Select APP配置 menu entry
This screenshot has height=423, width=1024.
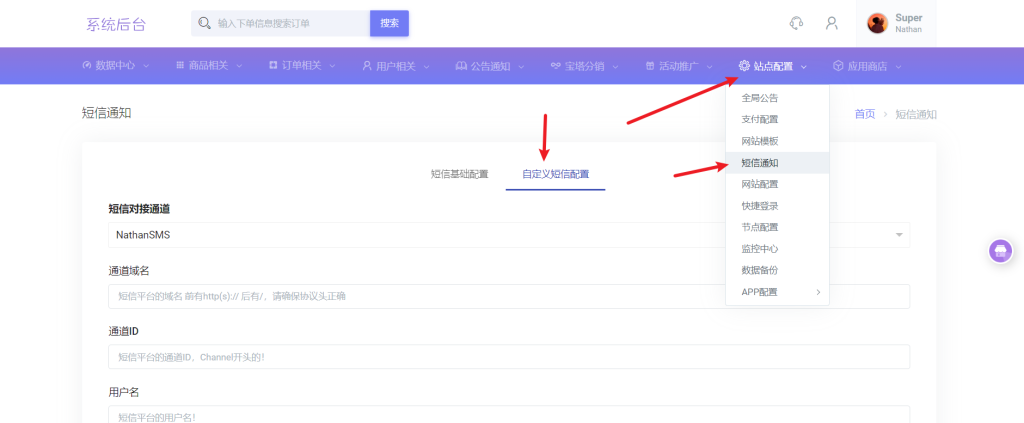tap(777, 292)
